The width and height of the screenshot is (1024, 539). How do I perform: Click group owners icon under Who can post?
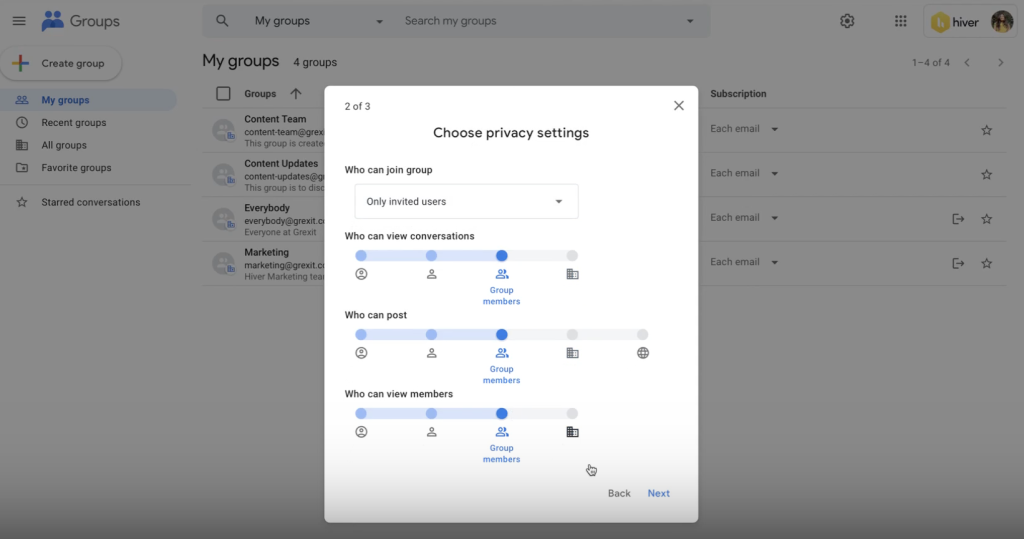pos(361,353)
